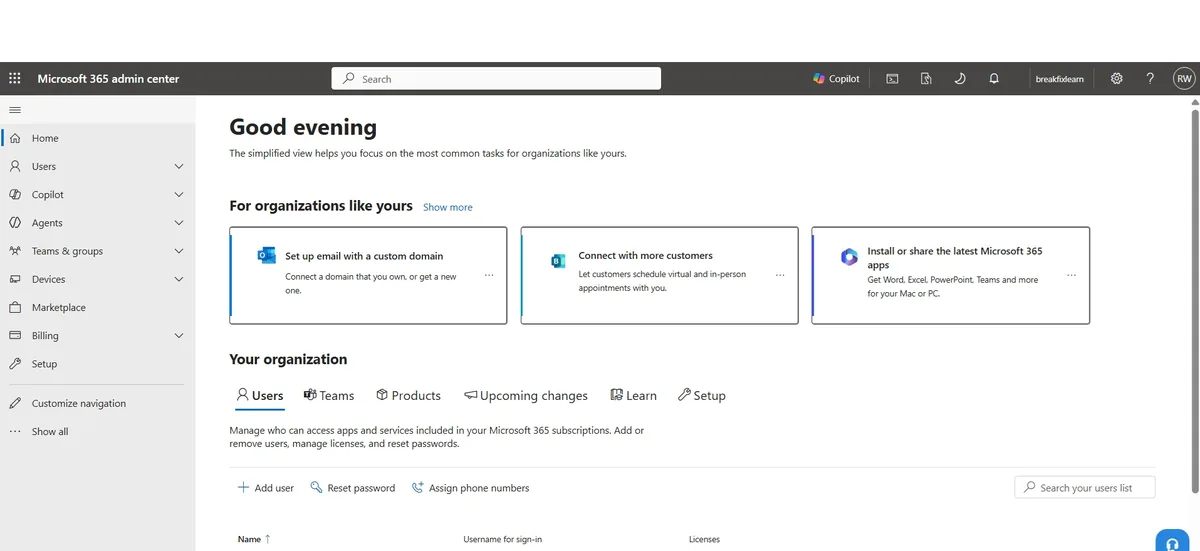Switch to the Products tab
Image resolution: width=1200 pixels, height=551 pixels.
click(x=408, y=396)
